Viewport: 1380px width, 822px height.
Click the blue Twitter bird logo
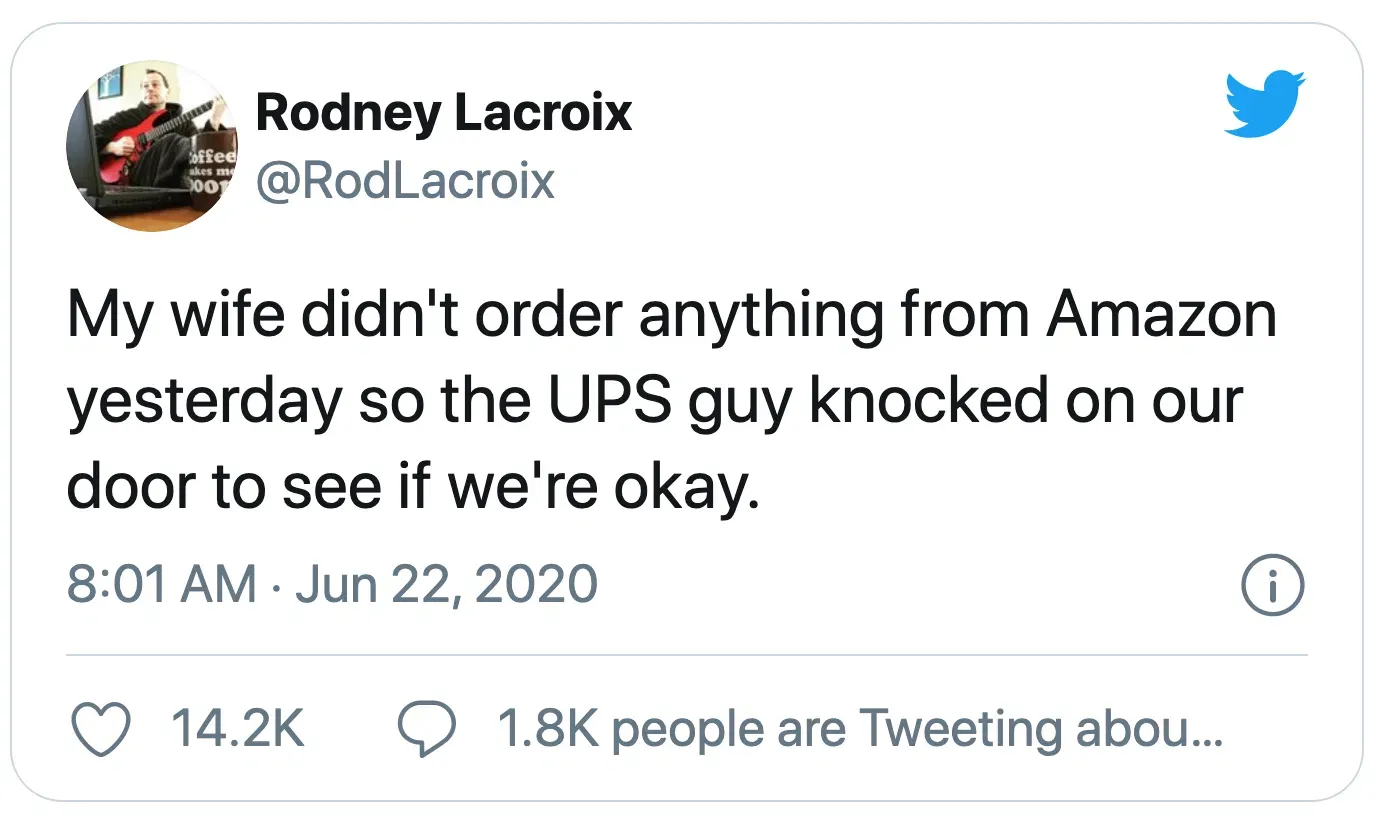[x=1265, y=104]
